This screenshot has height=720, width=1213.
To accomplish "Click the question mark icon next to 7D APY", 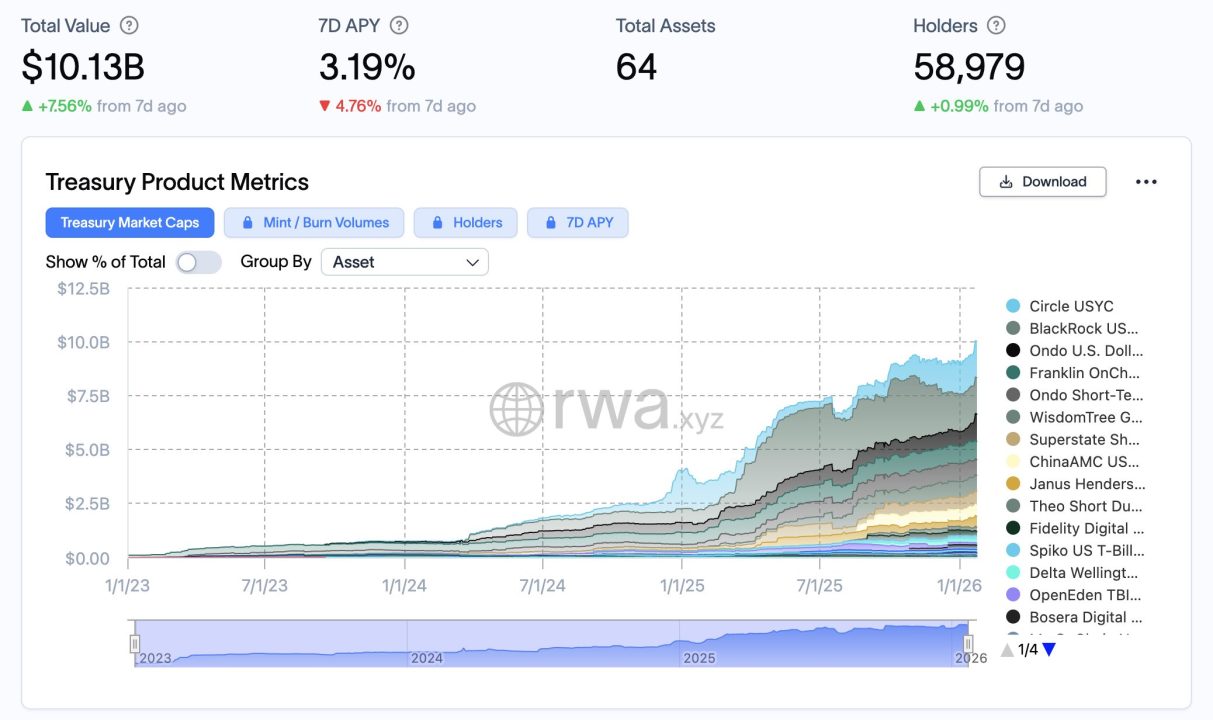I will [x=399, y=24].
